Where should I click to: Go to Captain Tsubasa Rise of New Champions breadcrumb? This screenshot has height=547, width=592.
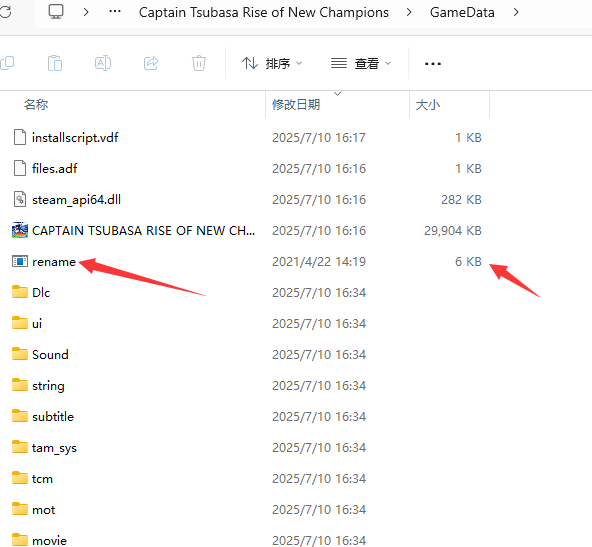(264, 12)
